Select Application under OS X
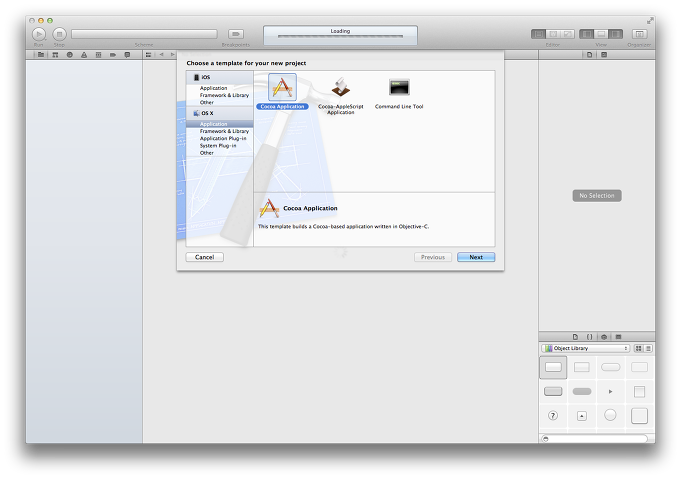The height and width of the screenshot is (479, 681). pos(220,124)
